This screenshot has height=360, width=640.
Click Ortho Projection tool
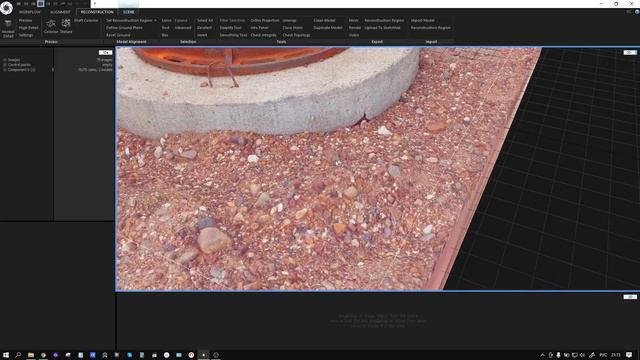coord(265,20)
